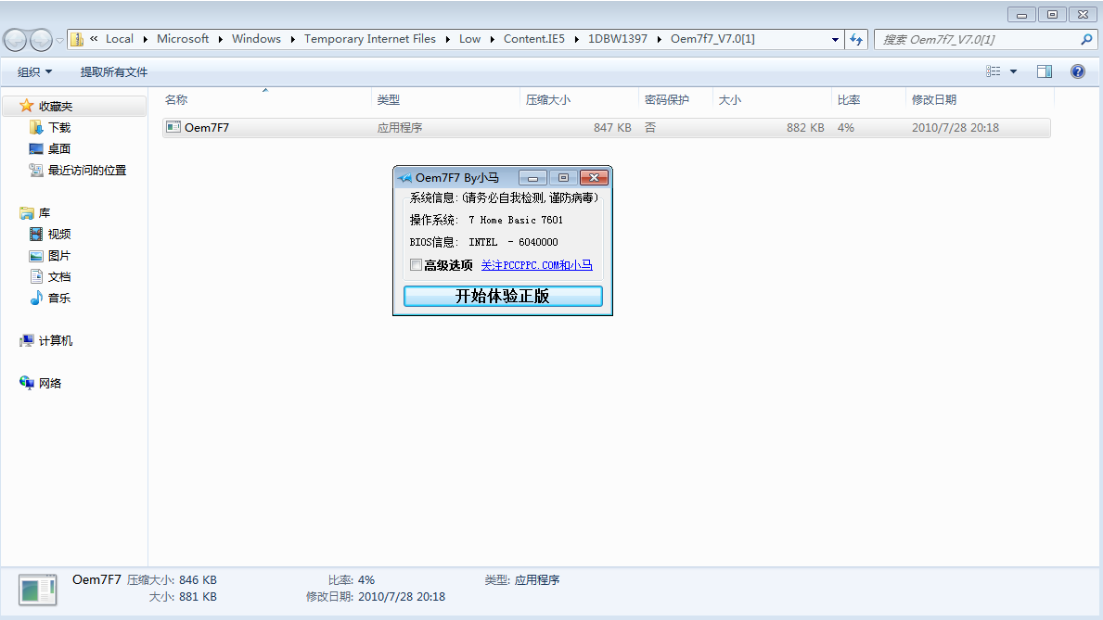Enable the 高级选项 checkbox
Screen dimensions: 1103x620
[x=416, y=266]
